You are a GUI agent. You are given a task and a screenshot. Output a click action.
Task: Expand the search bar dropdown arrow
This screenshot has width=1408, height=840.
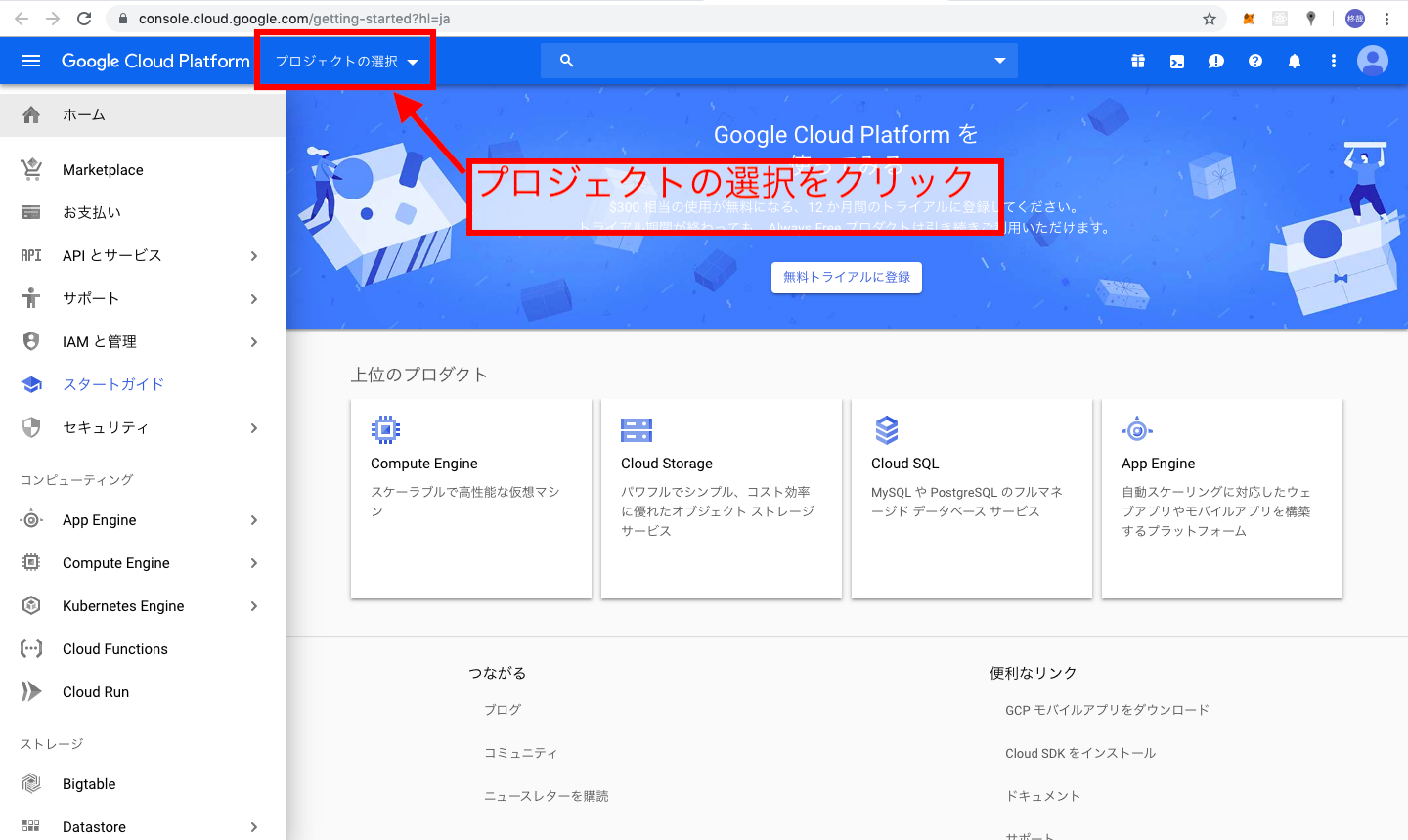(999, 61)
